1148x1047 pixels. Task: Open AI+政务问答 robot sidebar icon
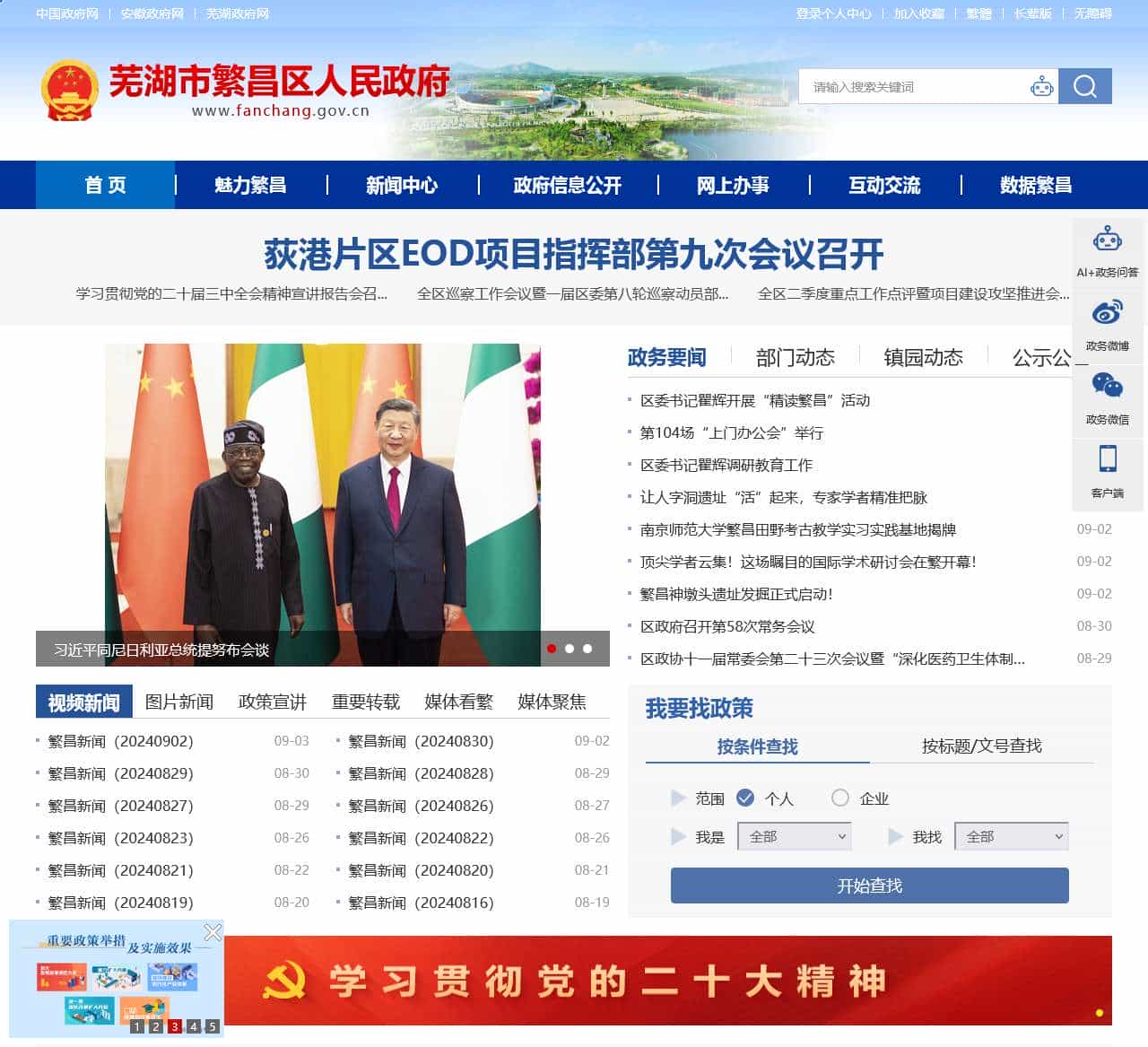(1107, 240)
